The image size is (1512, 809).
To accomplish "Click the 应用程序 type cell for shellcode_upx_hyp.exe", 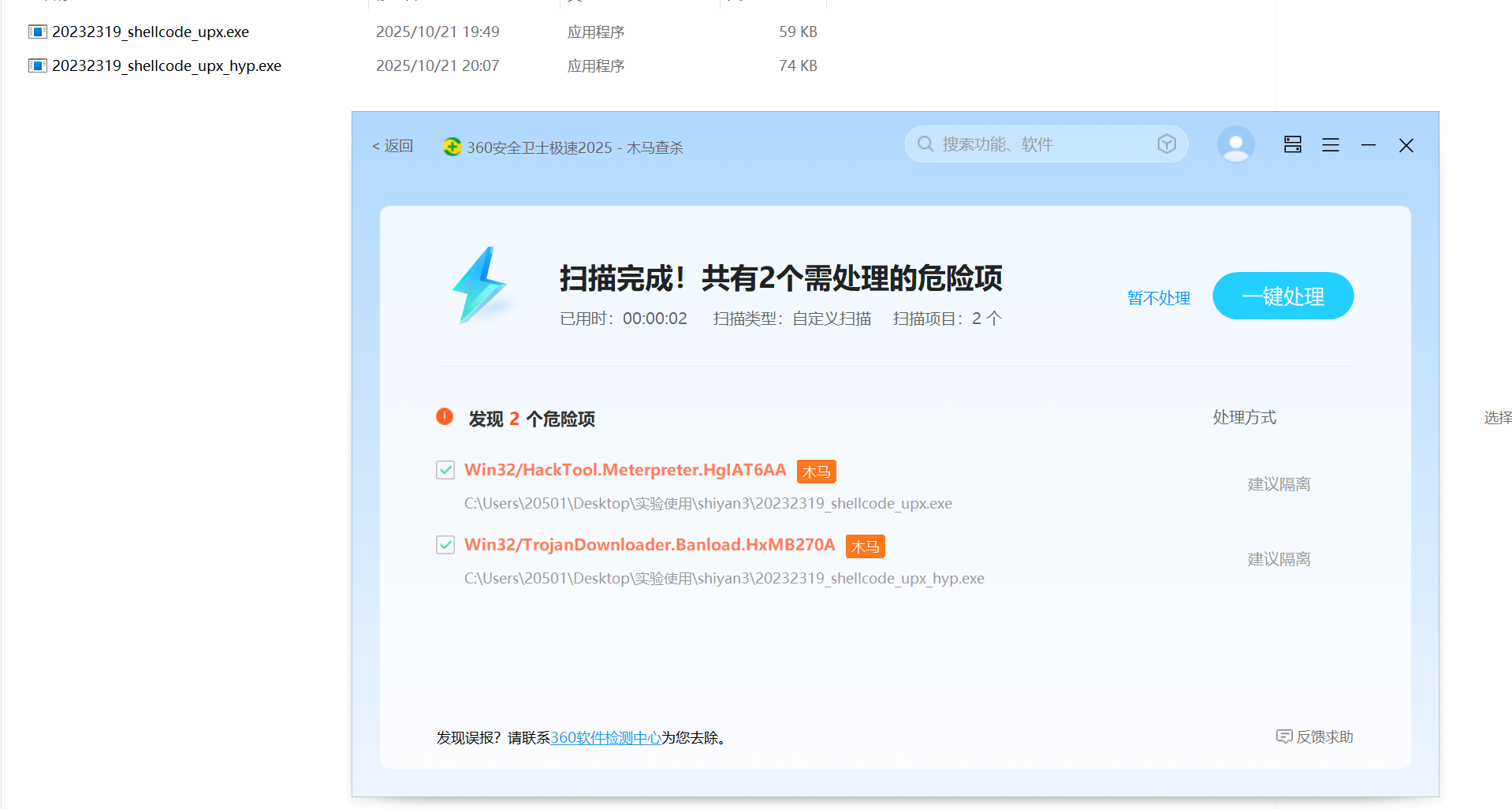I will [596, 65].
